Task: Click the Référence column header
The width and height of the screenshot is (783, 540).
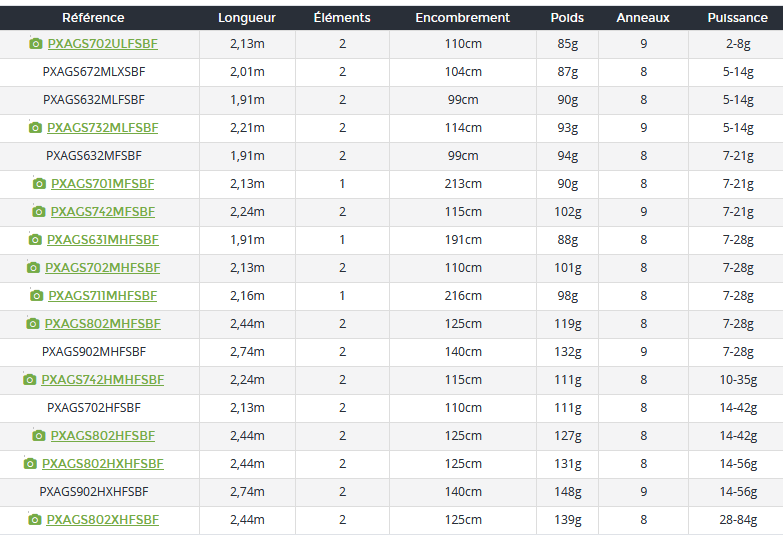Action: pyautogui.click(x=93, y=18)
